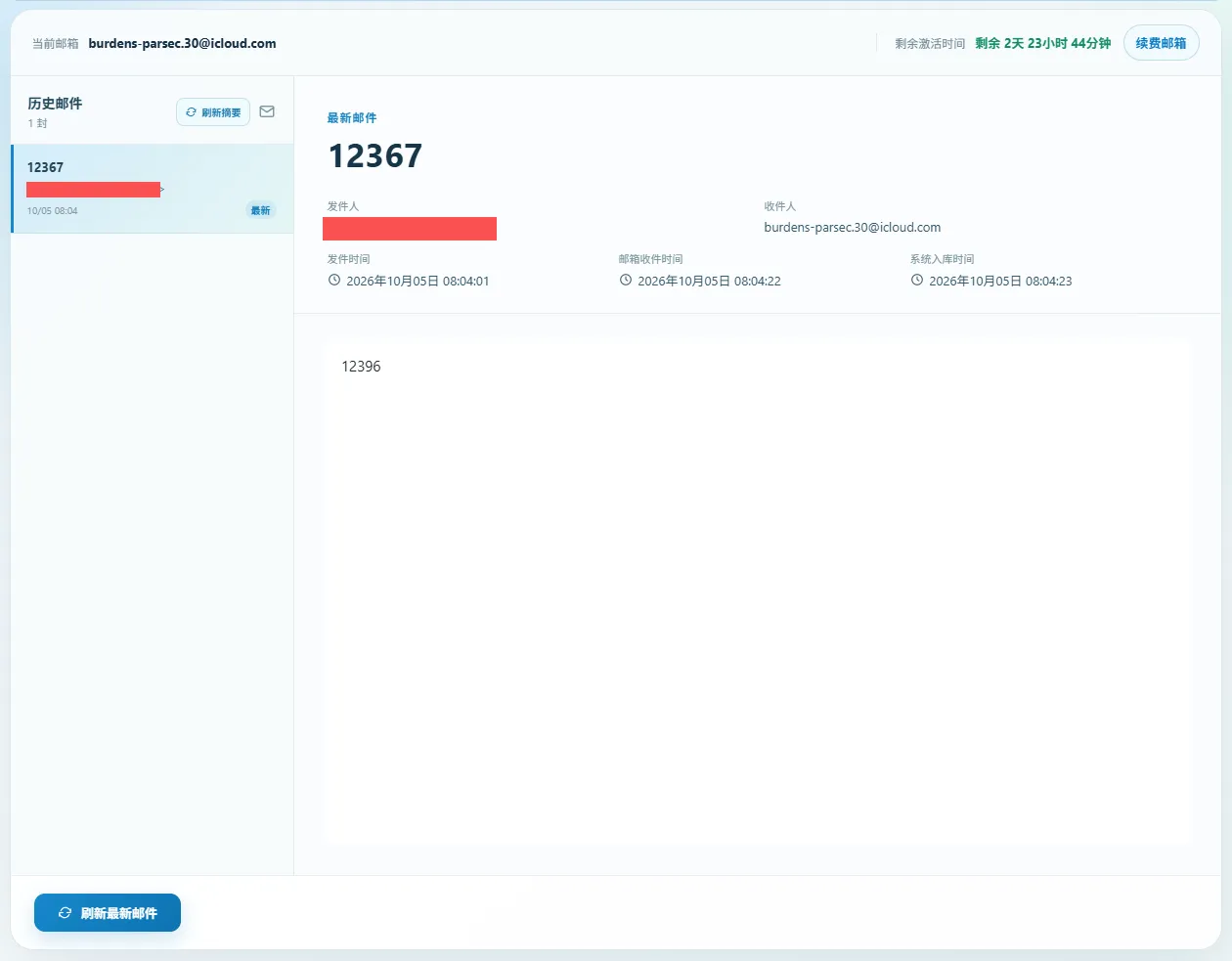
Task: Renew mailbox via 续费邮箱 button
Action: (1161, 43)
